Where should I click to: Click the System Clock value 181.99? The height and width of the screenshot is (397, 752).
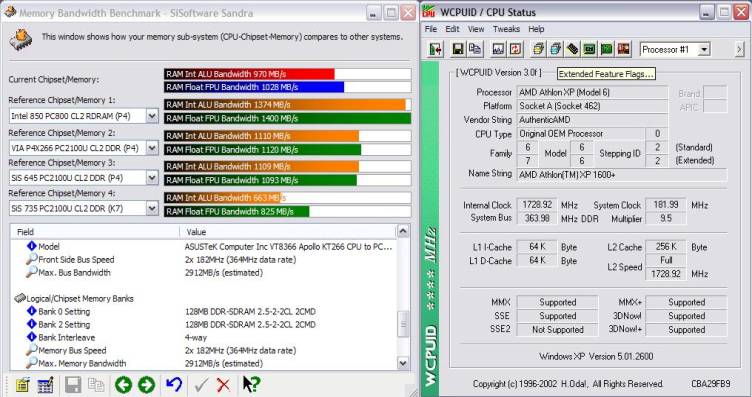(666, 205)
